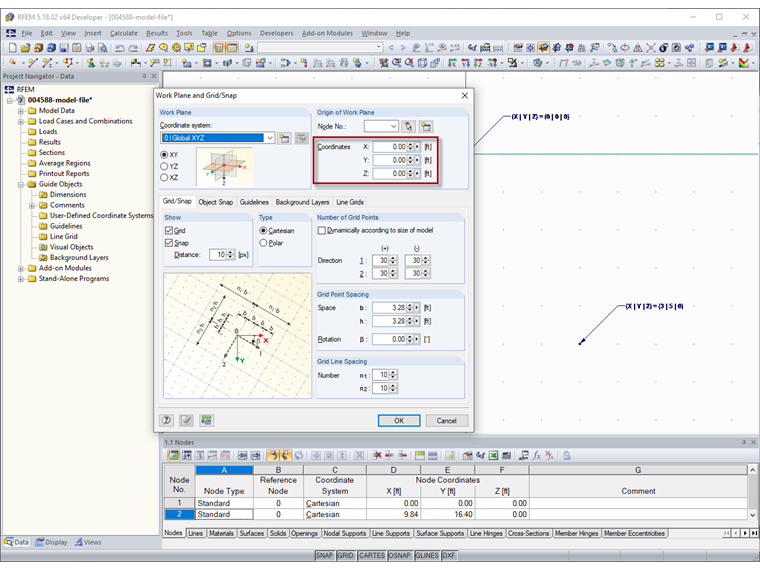Expand the Add-on Modules tree node
This screenshot has width=760, height=570.
(21, 268)
